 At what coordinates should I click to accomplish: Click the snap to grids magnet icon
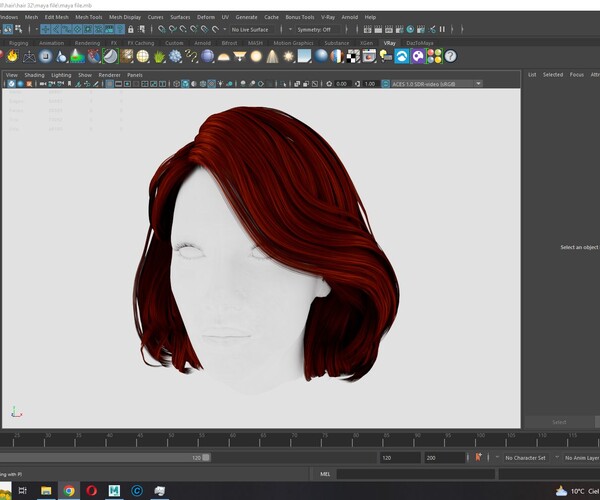tap(162, 29)
